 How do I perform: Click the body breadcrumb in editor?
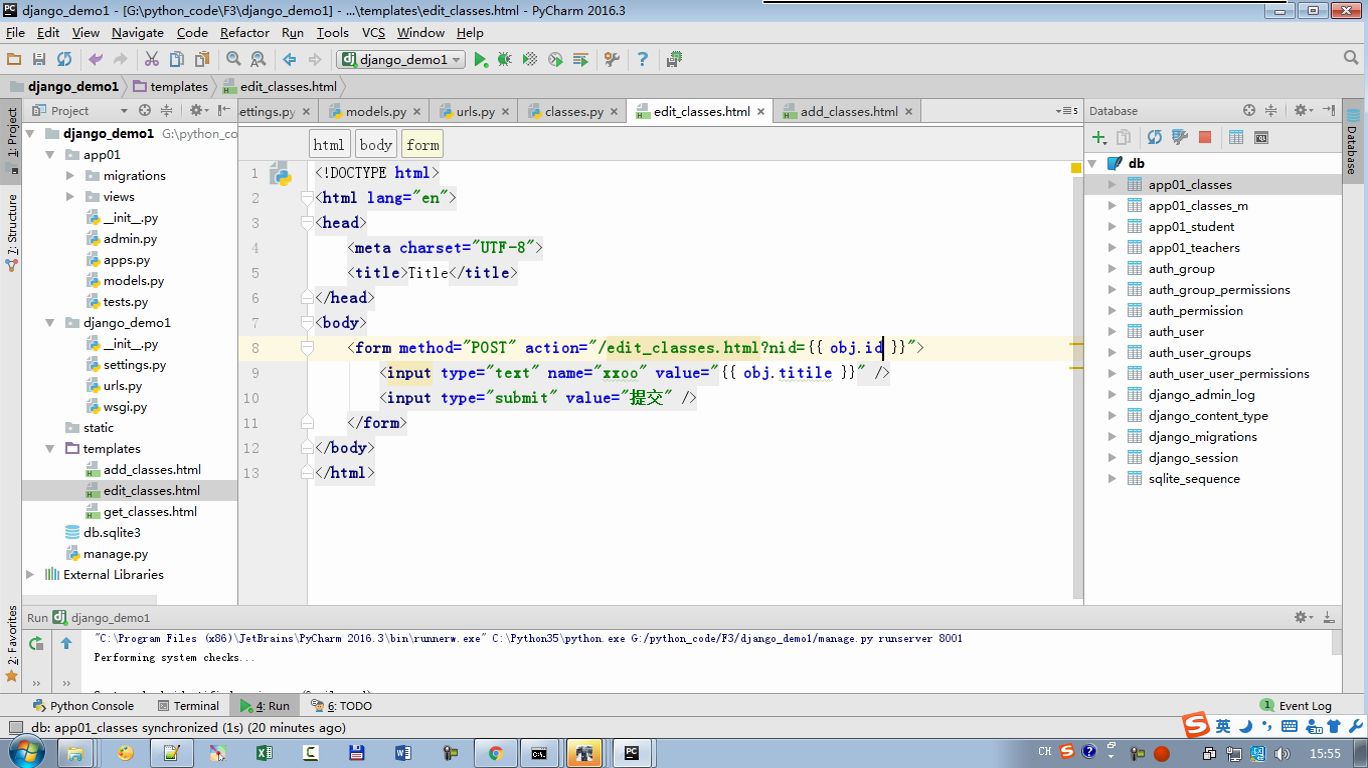pyautogui.click(x=376, y=145)
